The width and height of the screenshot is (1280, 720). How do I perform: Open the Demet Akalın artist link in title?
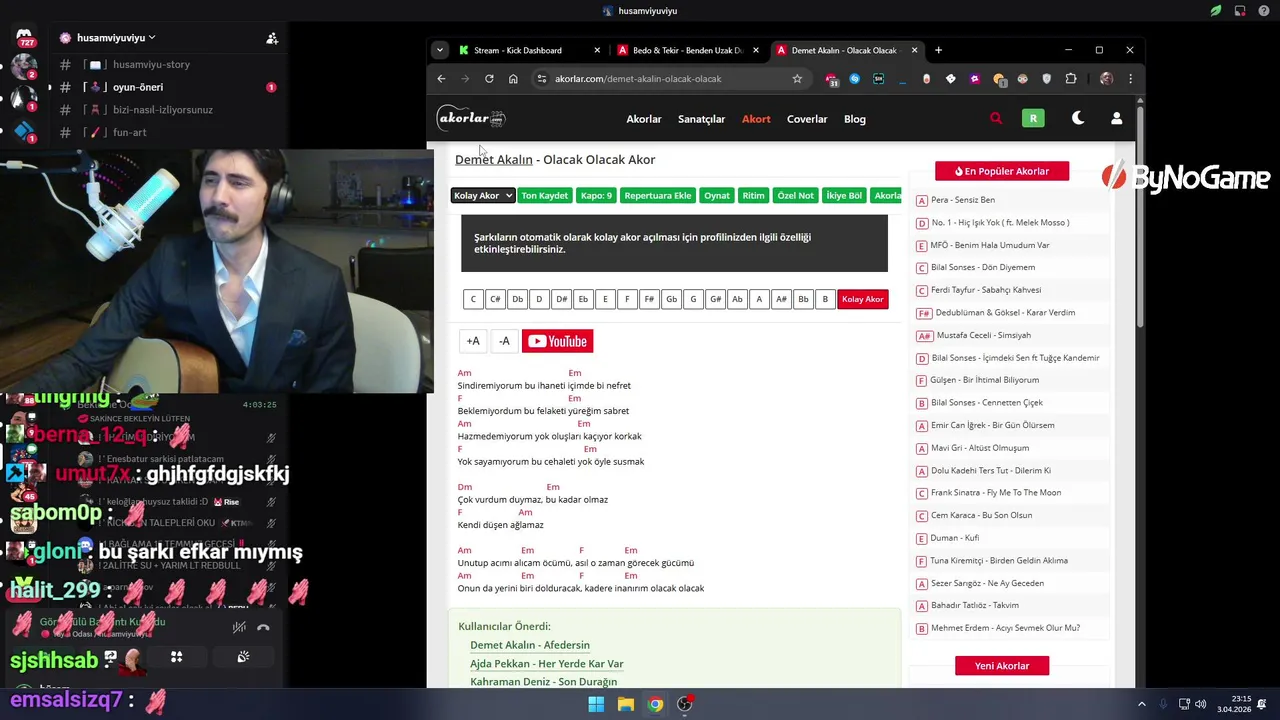(494, 160)
